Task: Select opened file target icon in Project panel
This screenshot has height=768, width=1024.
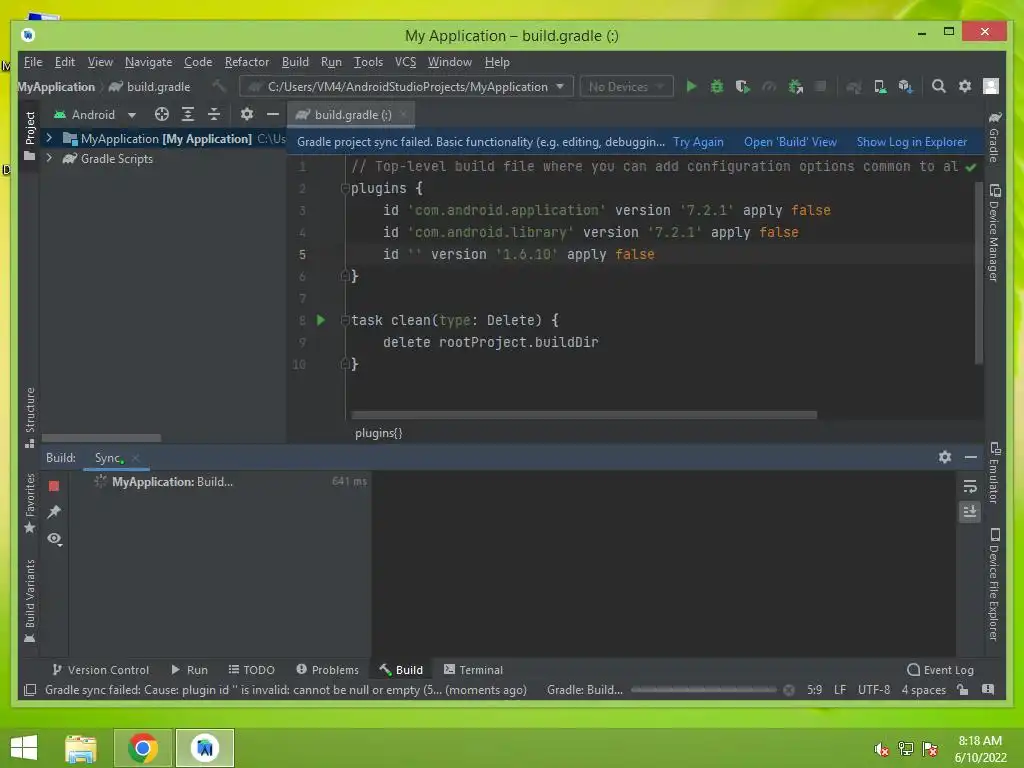Action: point(161,114)
